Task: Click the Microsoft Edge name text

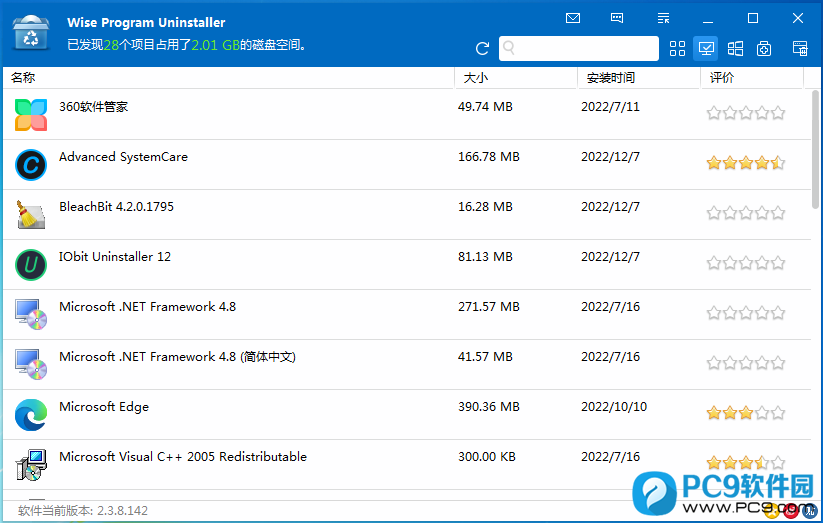Action: point(104,406)
